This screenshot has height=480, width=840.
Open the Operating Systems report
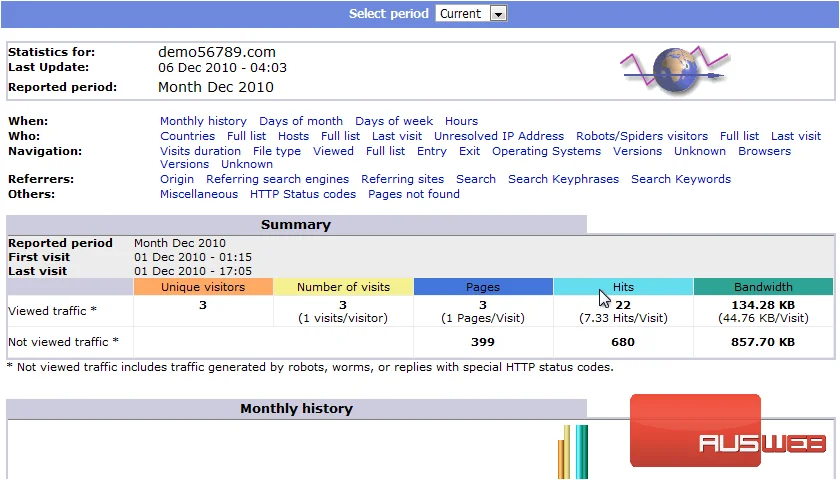click(546, 151)
